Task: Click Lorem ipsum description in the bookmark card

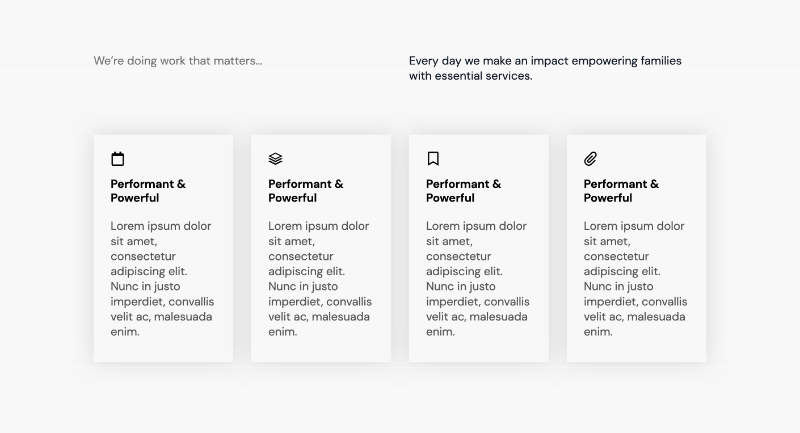Action: tap(477, 278)
